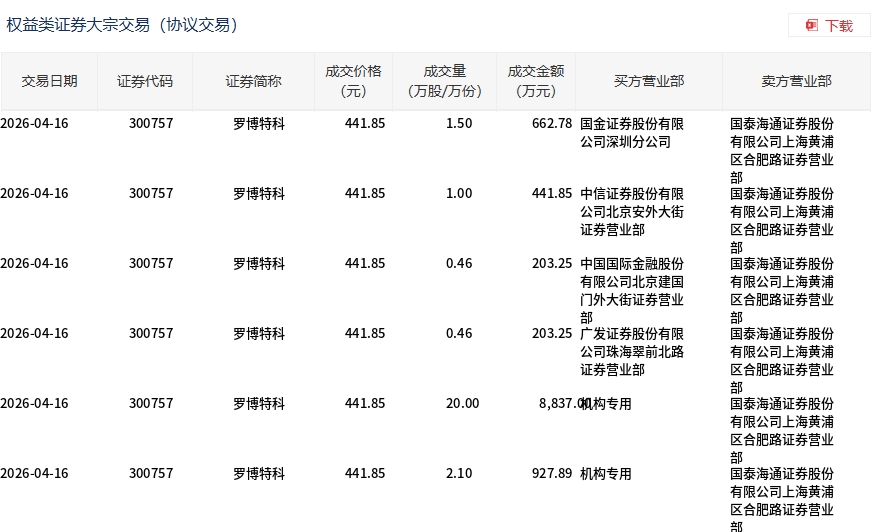Click the seller cell in the 662.78 row

(x=782, y=151)
